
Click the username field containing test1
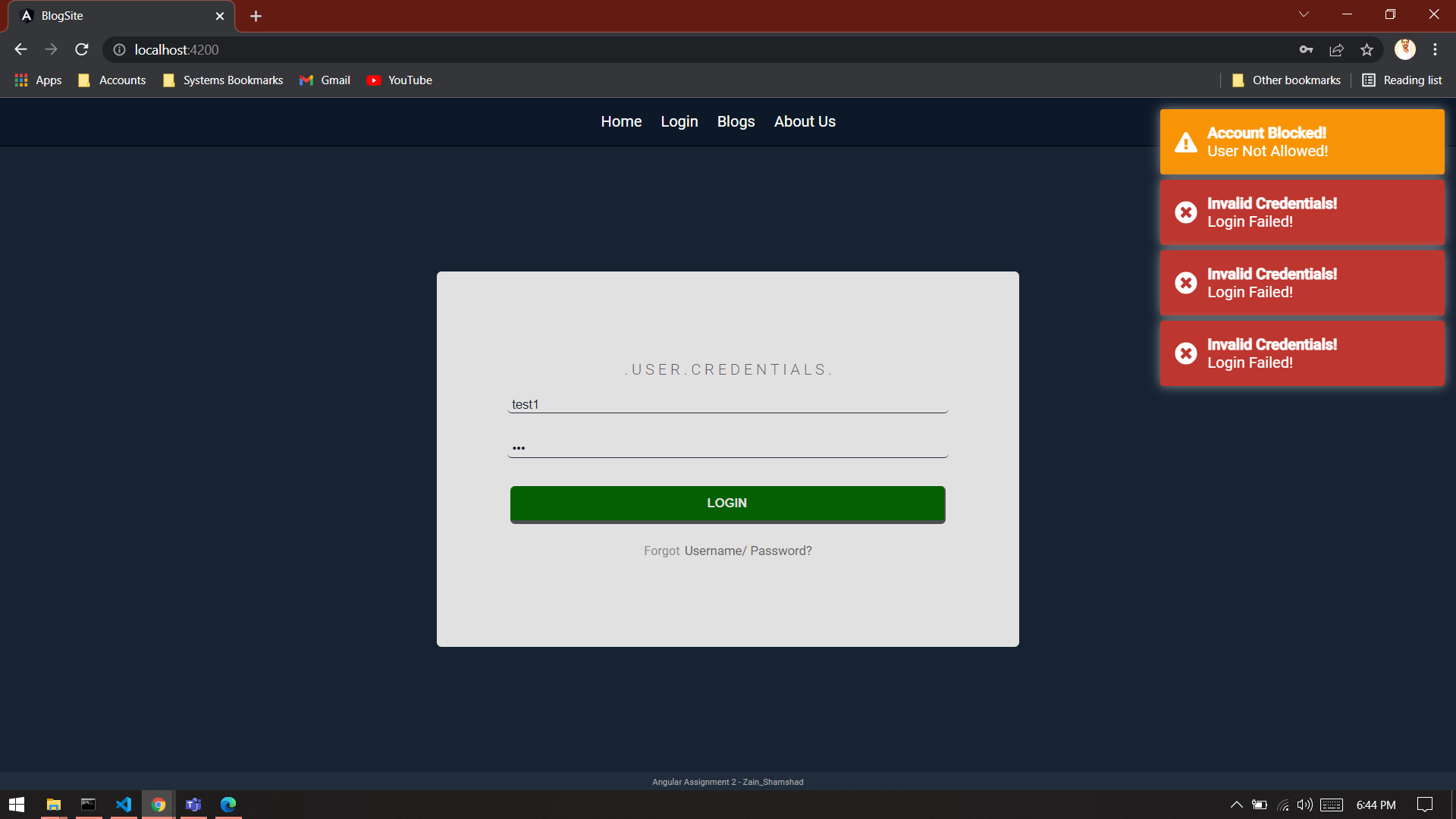point(727,404)
